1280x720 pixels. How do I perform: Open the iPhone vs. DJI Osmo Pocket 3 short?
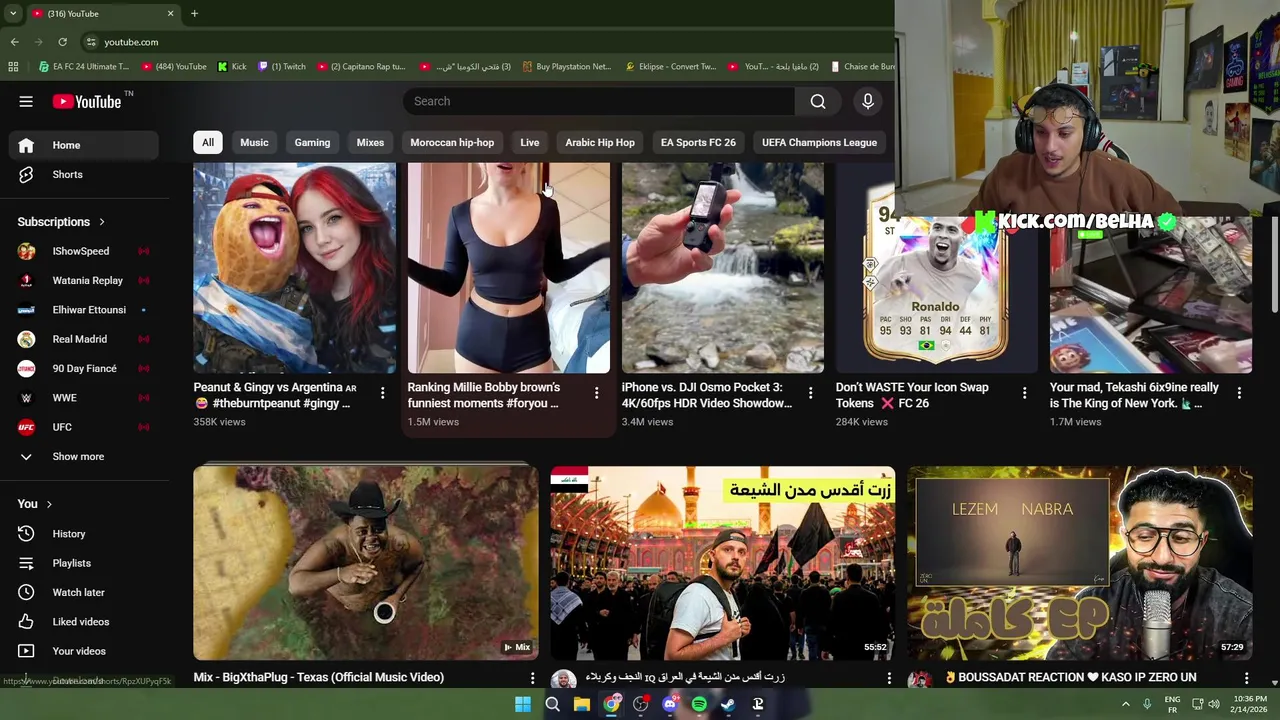pyautogui.click(x=723, y=268)
